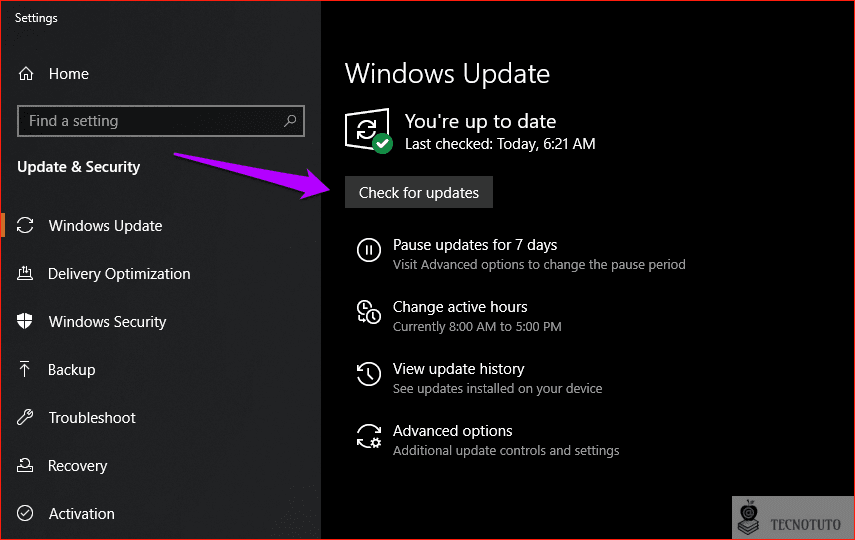Click the search magnifier icon

(290, 121)
